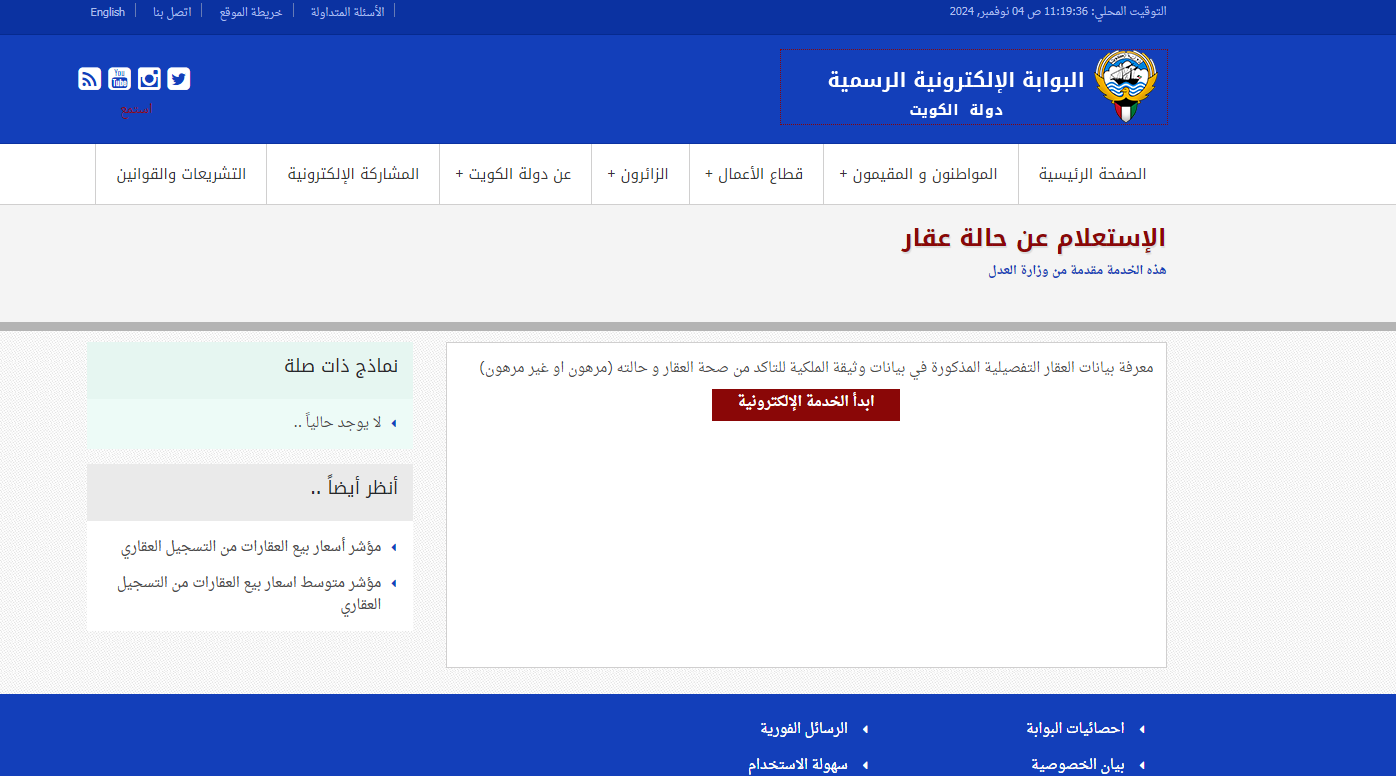Click the YouTube channel icon
This screenshot has height=776, width=1396.
pyautogui.click(x=120, y=79)
